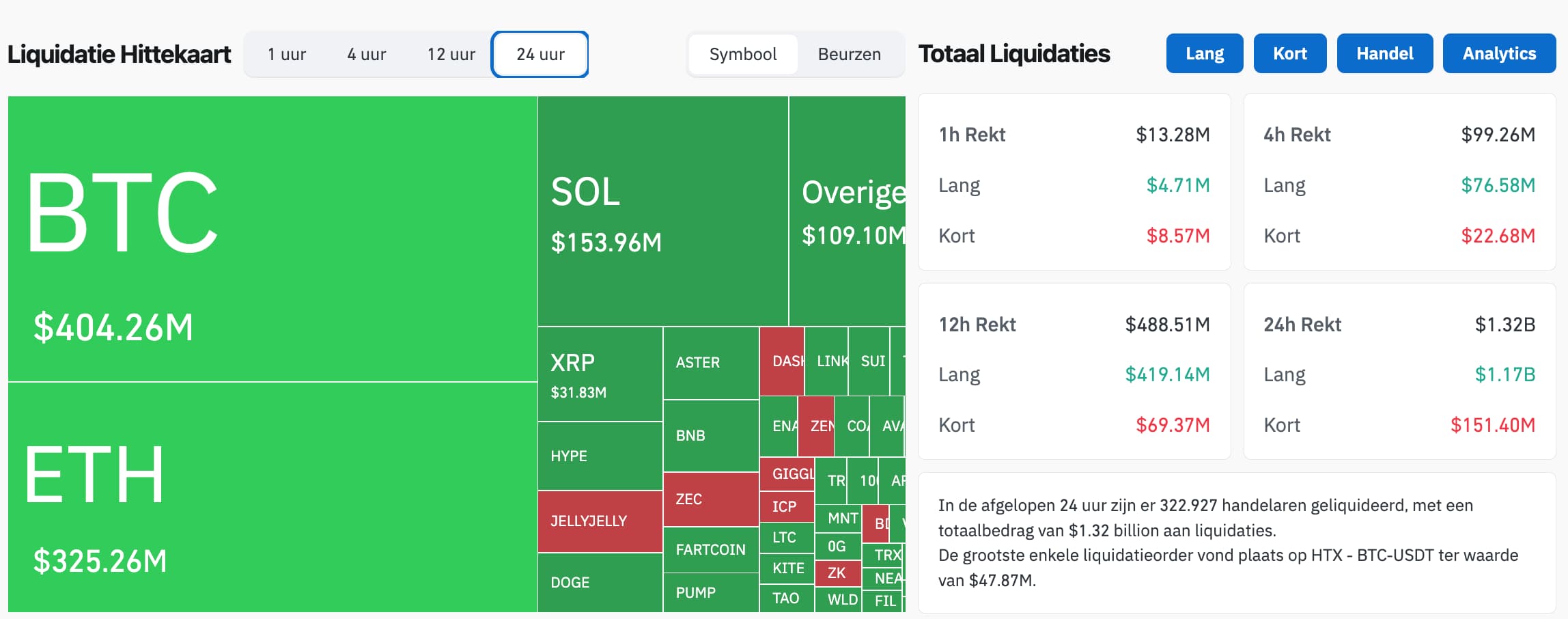Click the HYPE heatmap tile

600,456
